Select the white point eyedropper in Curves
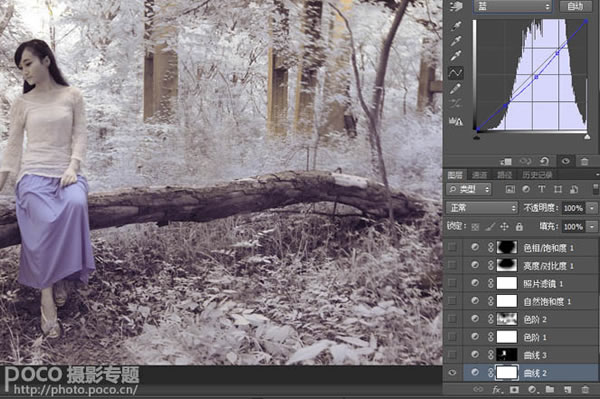Viewport: 600px width, 399px height. click(456, 56)
